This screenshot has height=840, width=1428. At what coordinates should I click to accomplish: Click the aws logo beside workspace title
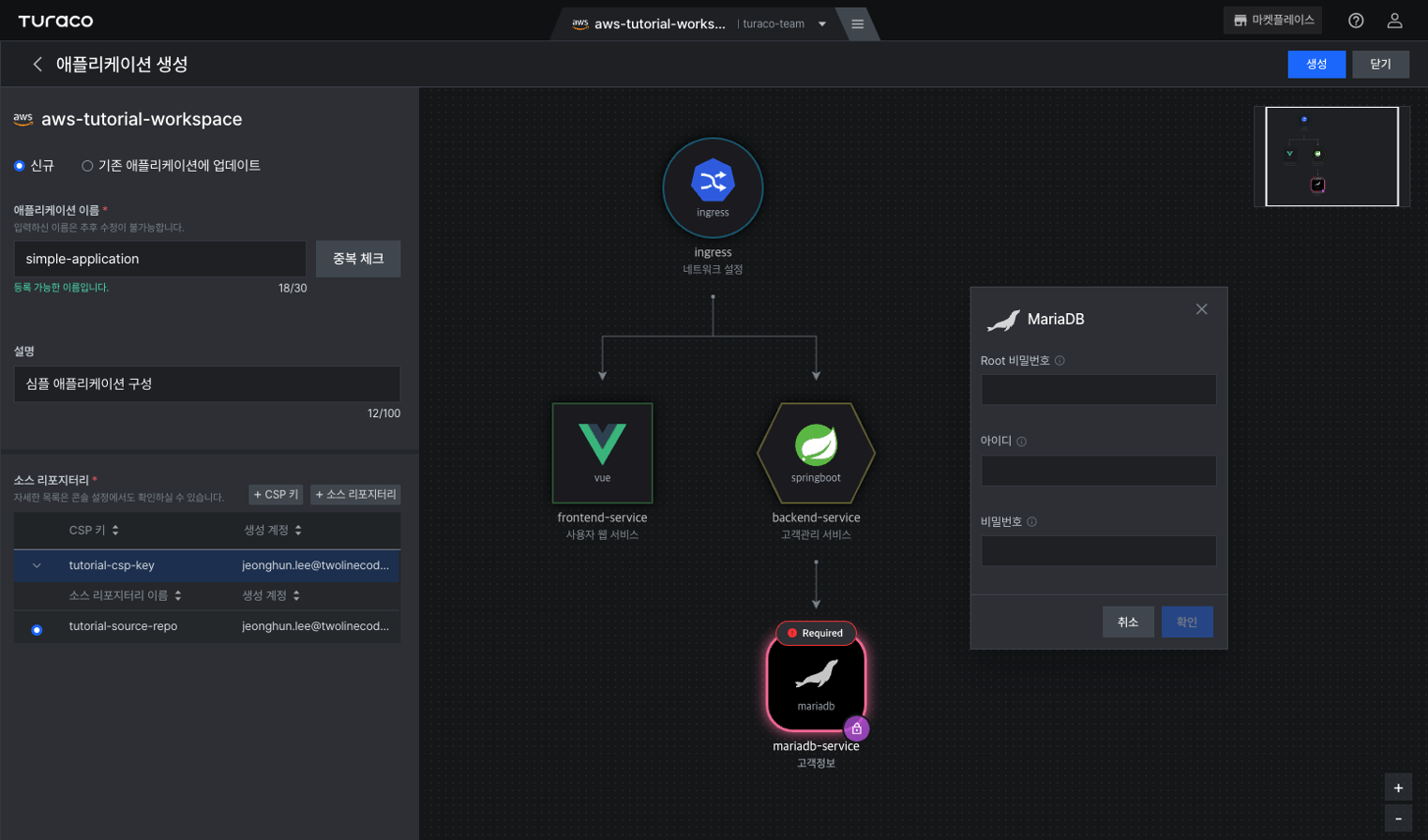(23, 119)
